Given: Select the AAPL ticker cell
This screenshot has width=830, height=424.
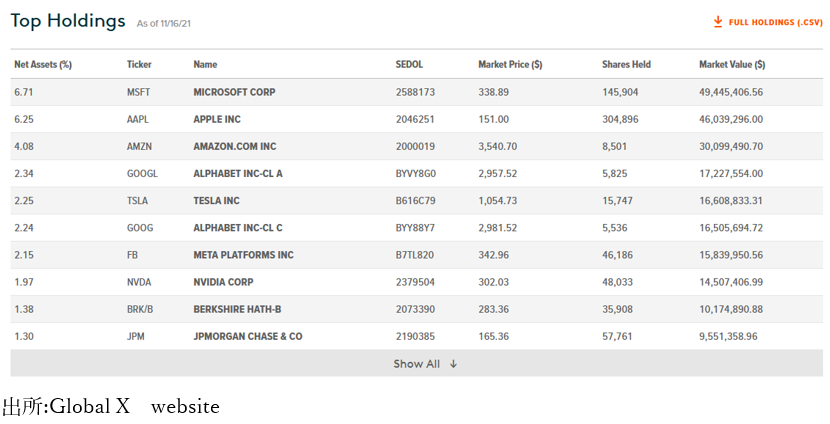Looking at the screenshot, I should pos(138,119).
